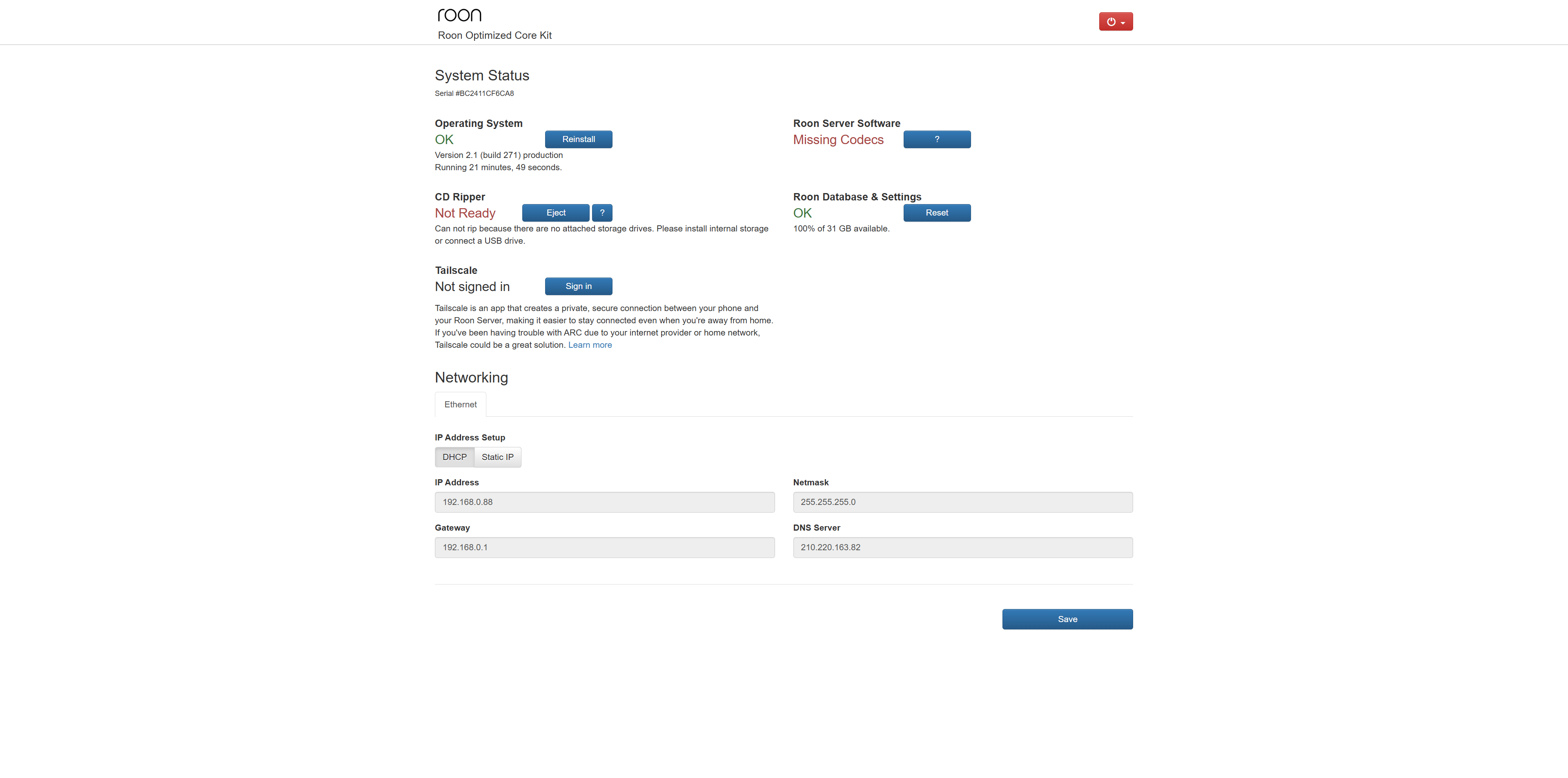This screenshot has height=778, width=1568.
Task: Click the Not signed in Tailscale status
Action: (x=472, y=287)
